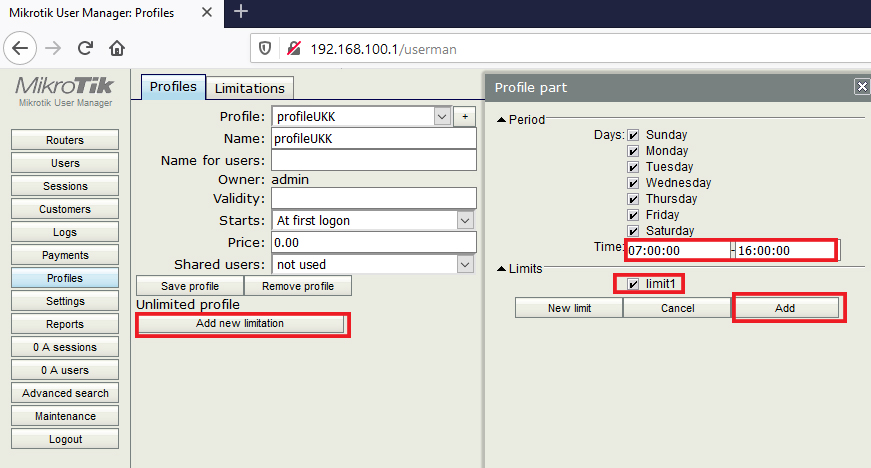Open the shield tracking protection icon
Viewport: 871px width, 468px height.
265,49
